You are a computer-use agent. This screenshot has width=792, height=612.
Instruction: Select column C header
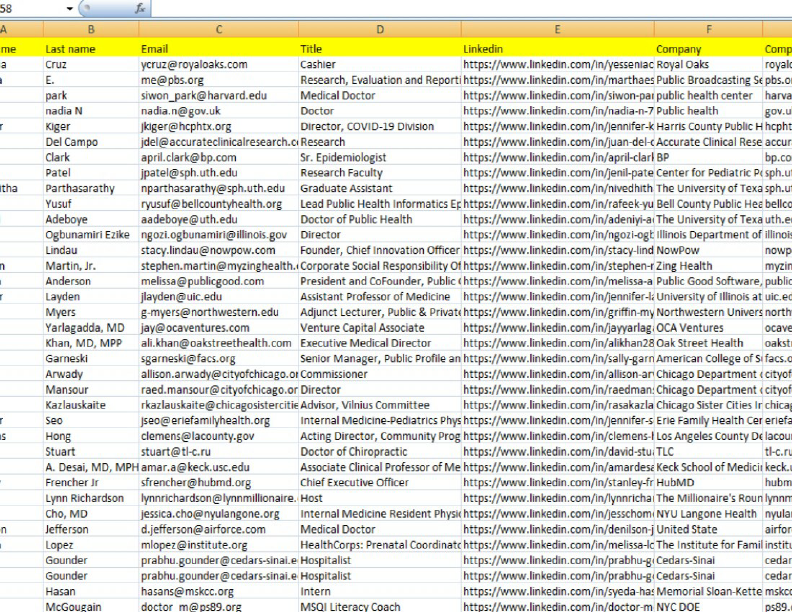(x=219, y=30)
